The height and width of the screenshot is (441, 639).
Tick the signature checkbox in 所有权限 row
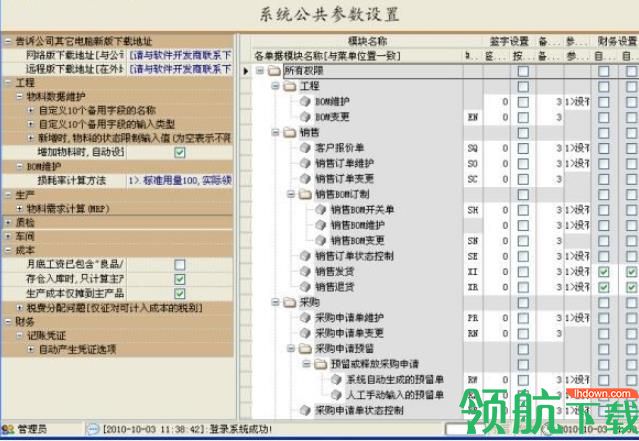pos(523,71)
